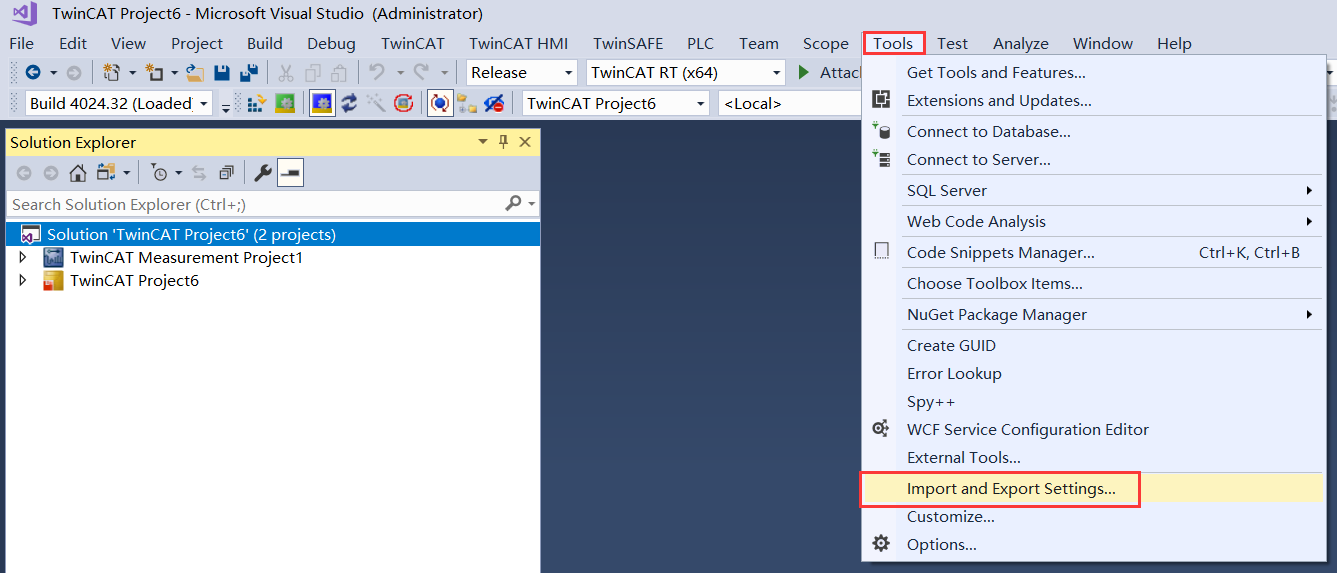Viewport: 1337px width, 573px height.
Task: Select Code Snippets Manager entry
Action: click(x=1092, y=252)
